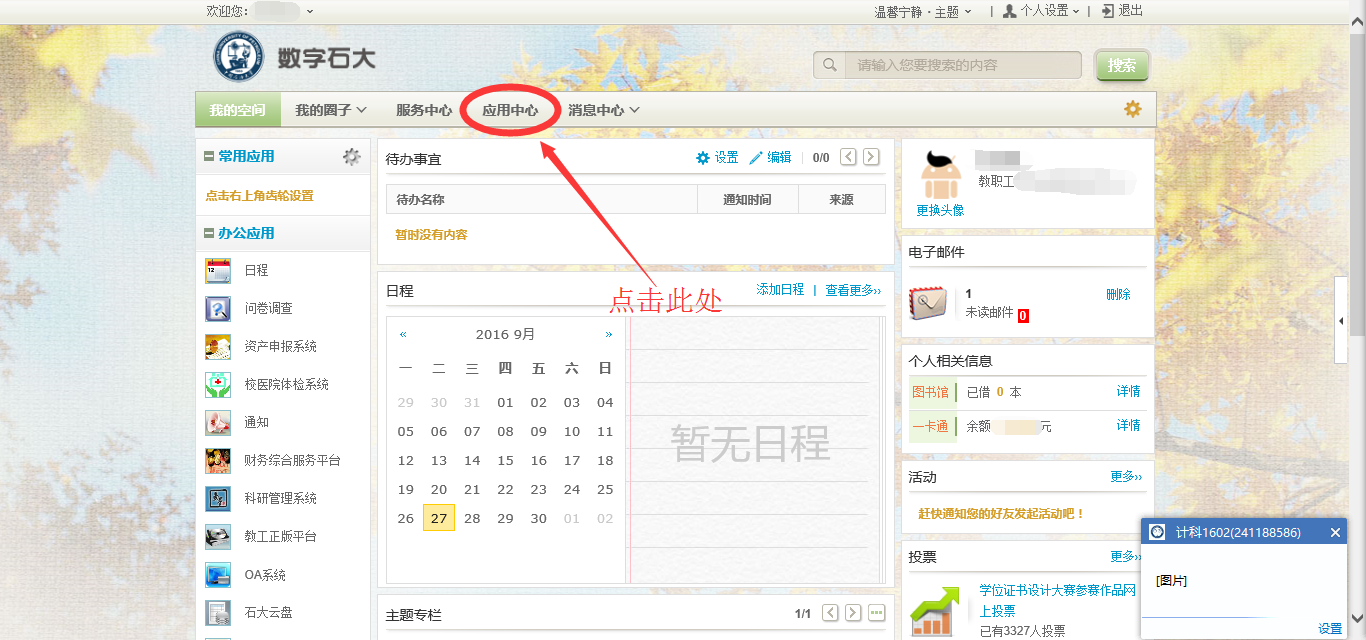Launch 资产申报系统 from sidebar
This screenshot has width=1366, height=640.
point(218,347)
